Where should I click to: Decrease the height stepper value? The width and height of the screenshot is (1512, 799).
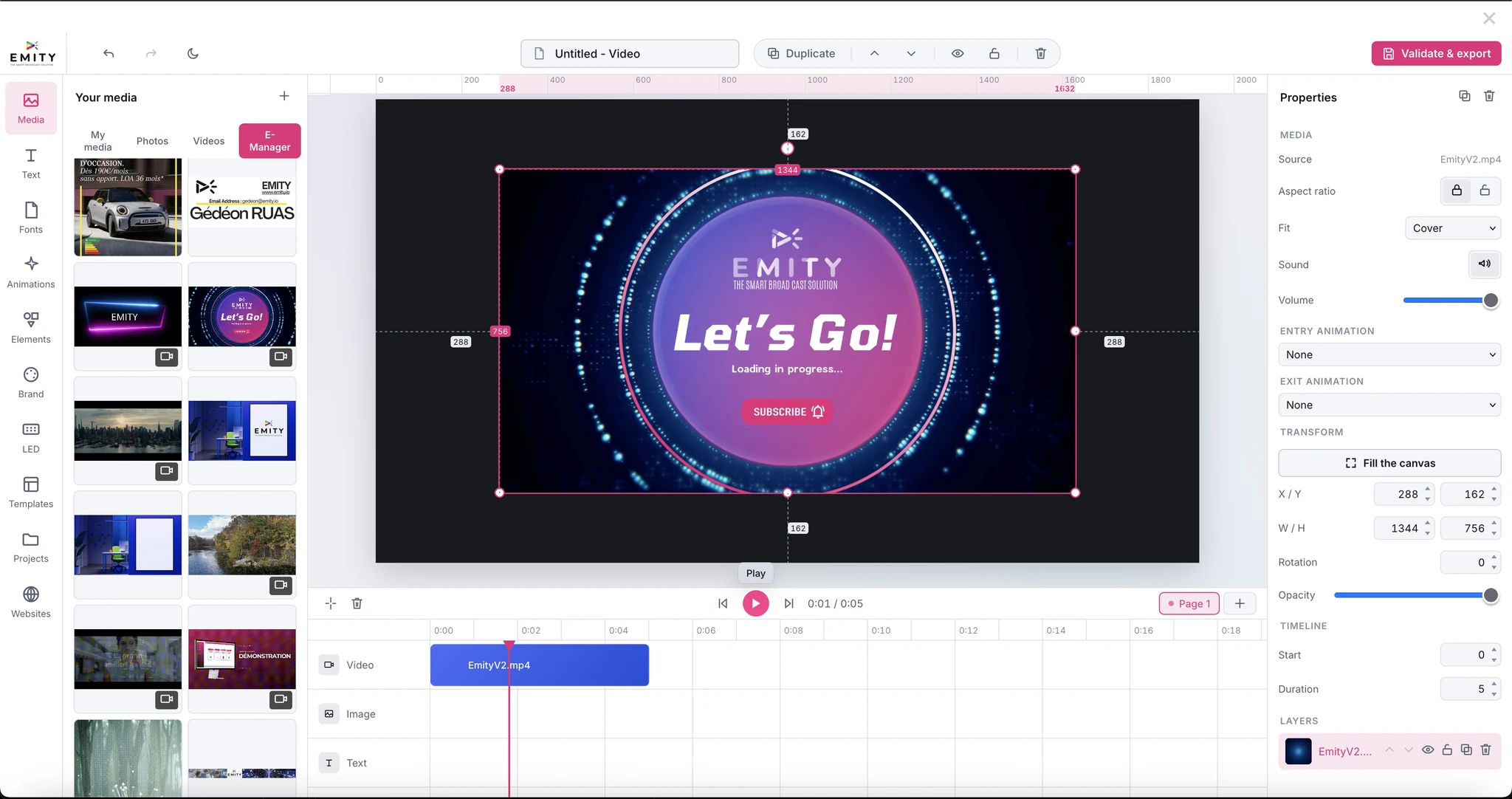point(1494,533)
